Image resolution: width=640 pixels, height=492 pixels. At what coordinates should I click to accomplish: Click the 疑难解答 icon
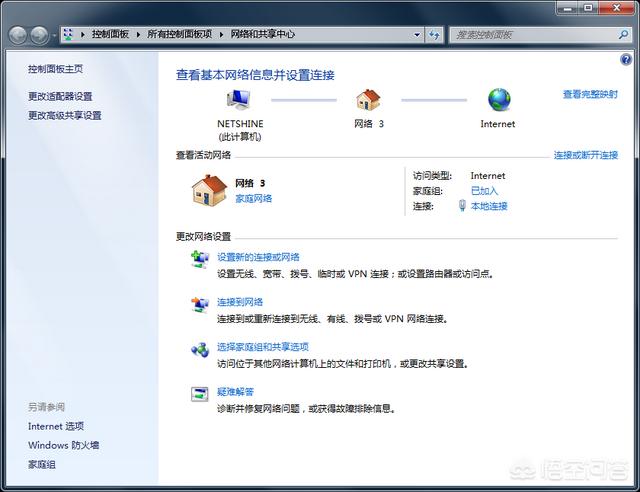point(200,394)
